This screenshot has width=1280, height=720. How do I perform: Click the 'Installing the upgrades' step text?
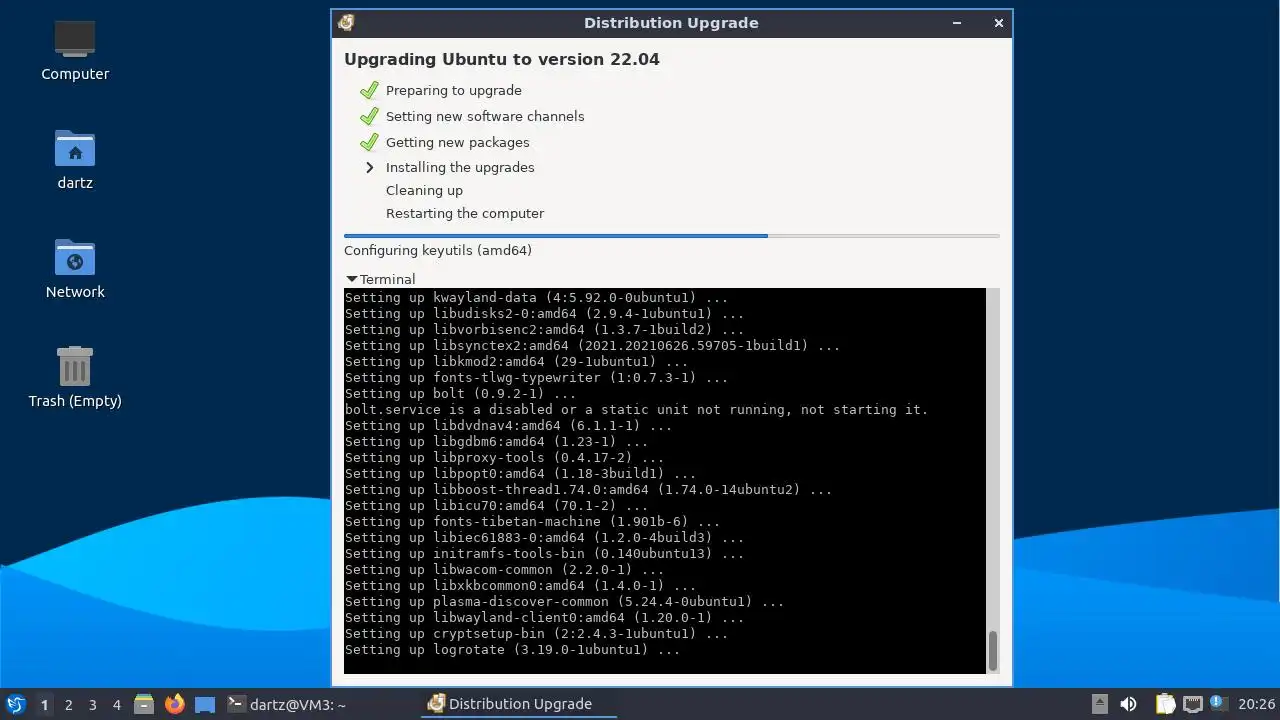click(x=460, y=167)
